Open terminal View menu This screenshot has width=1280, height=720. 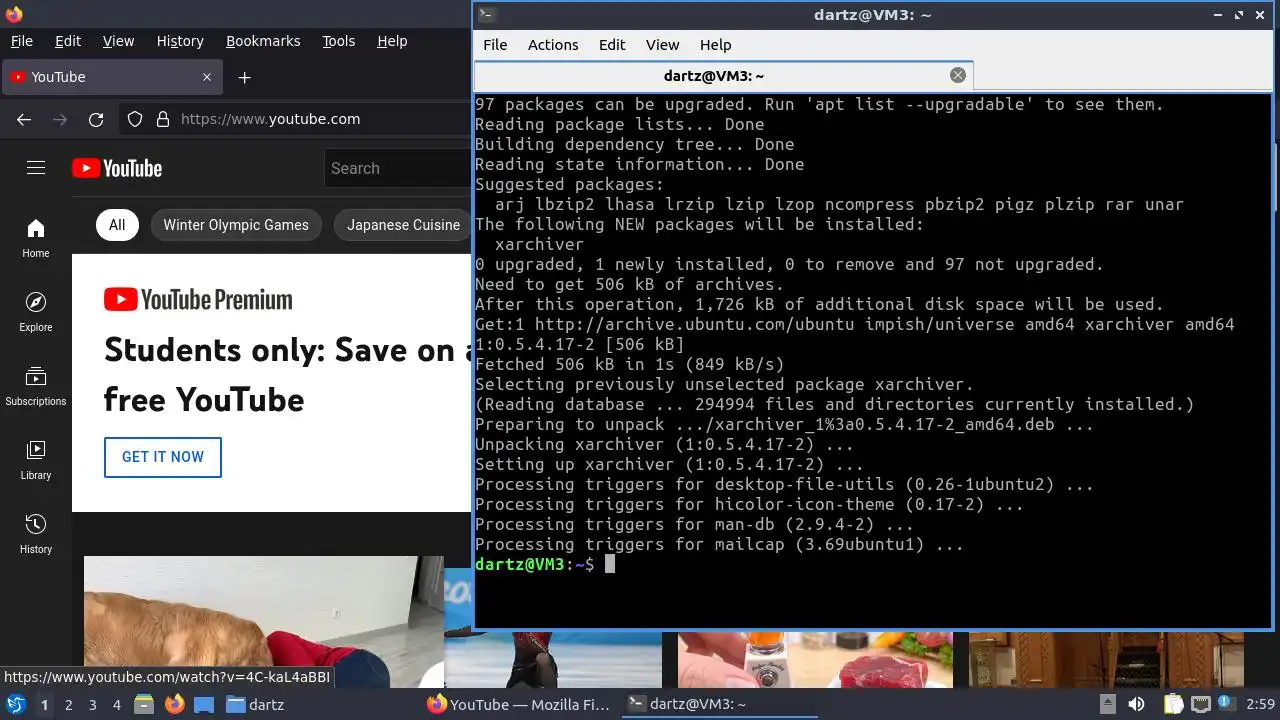pos(662,45)
